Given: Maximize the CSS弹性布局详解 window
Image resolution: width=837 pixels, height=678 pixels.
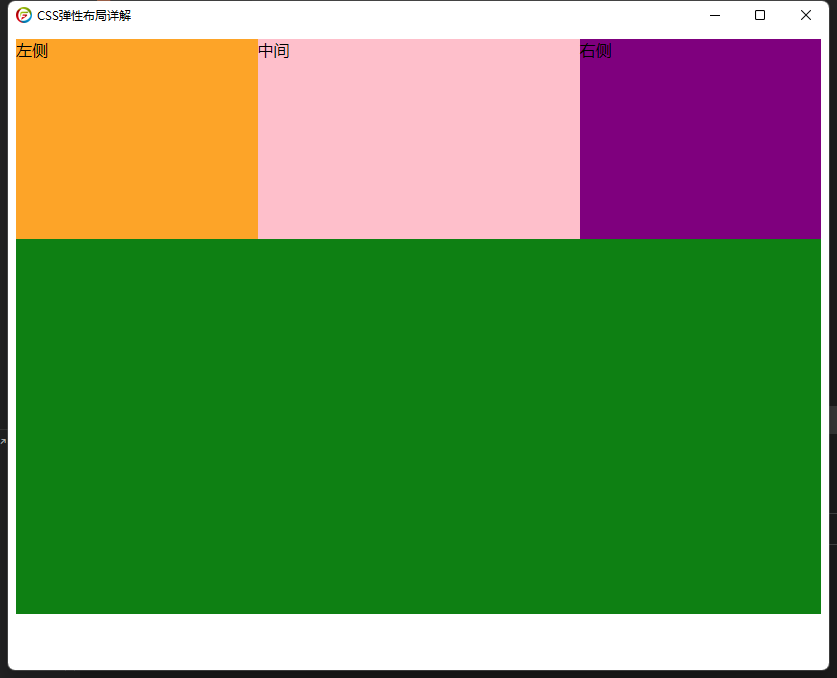Looking at the screenshot, I should [760, 15].
